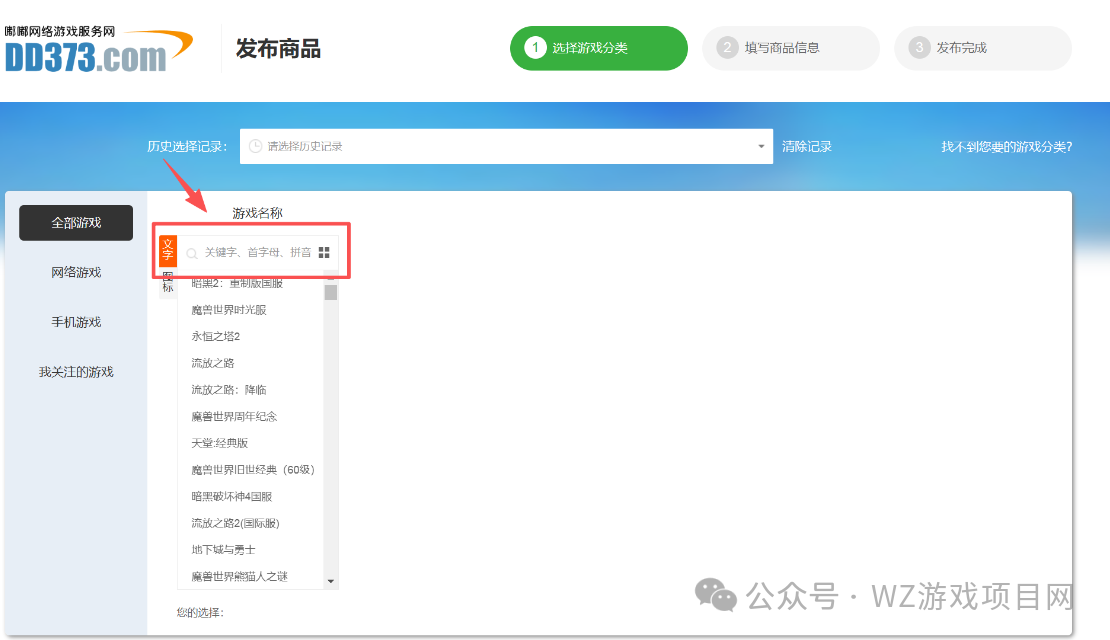Click the 清除记录 link
The height and width of the screenshot is (640, 1110).
tap(806, 146)
